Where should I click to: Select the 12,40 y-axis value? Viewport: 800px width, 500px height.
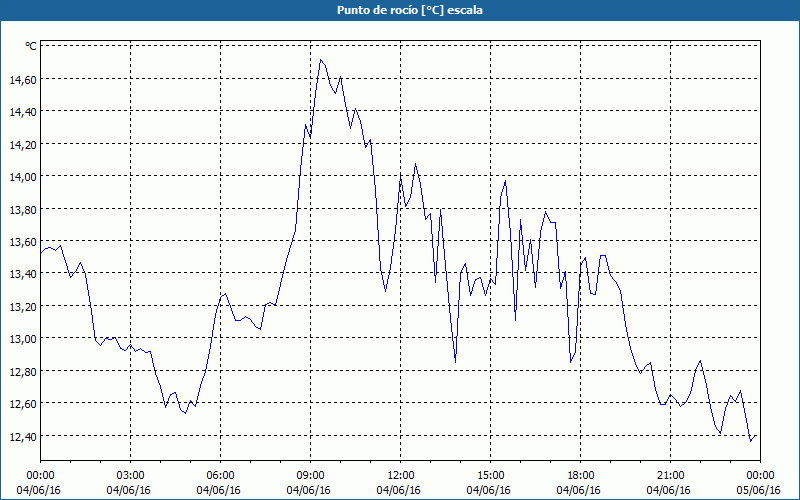[23, 436]
